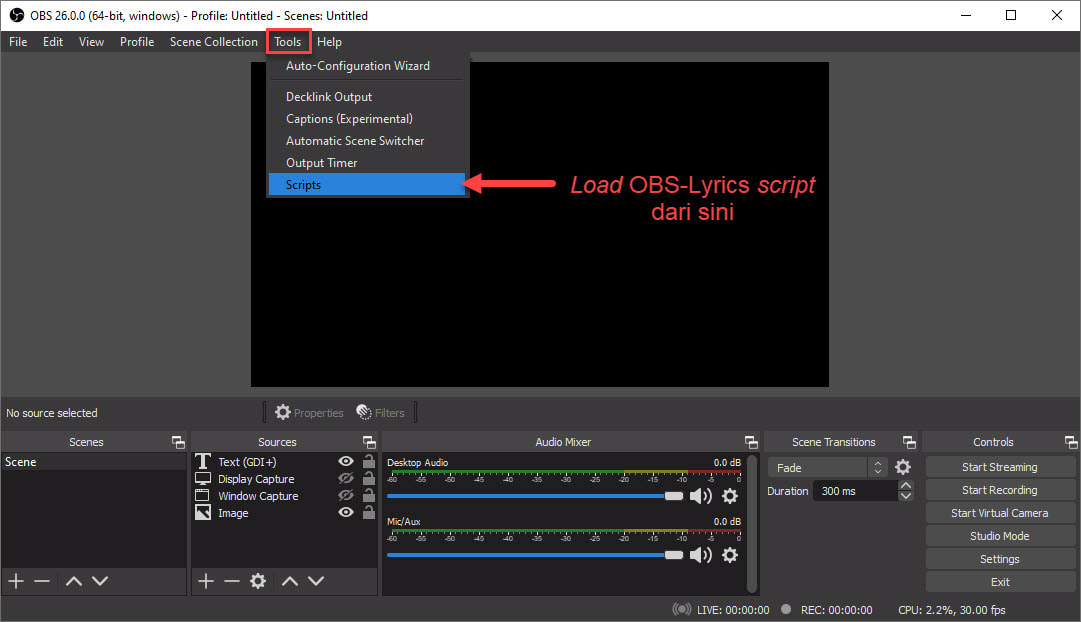Click the Properties gear button

[x=309, y=412]
